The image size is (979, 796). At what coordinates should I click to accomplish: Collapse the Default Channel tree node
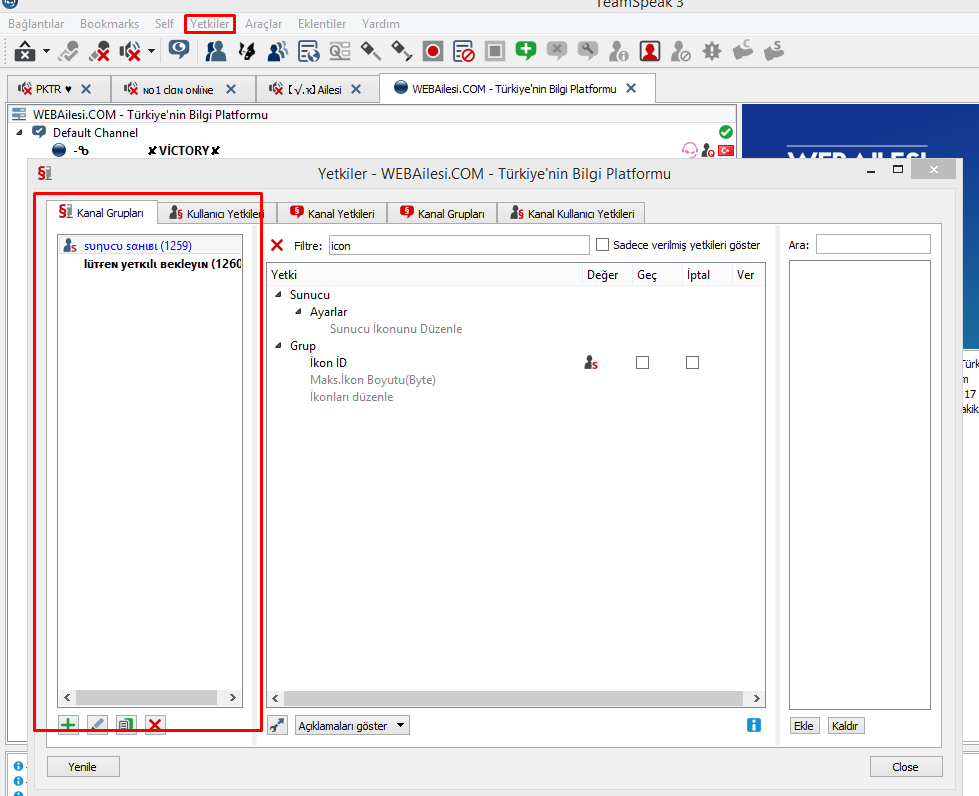click(19, 132)
